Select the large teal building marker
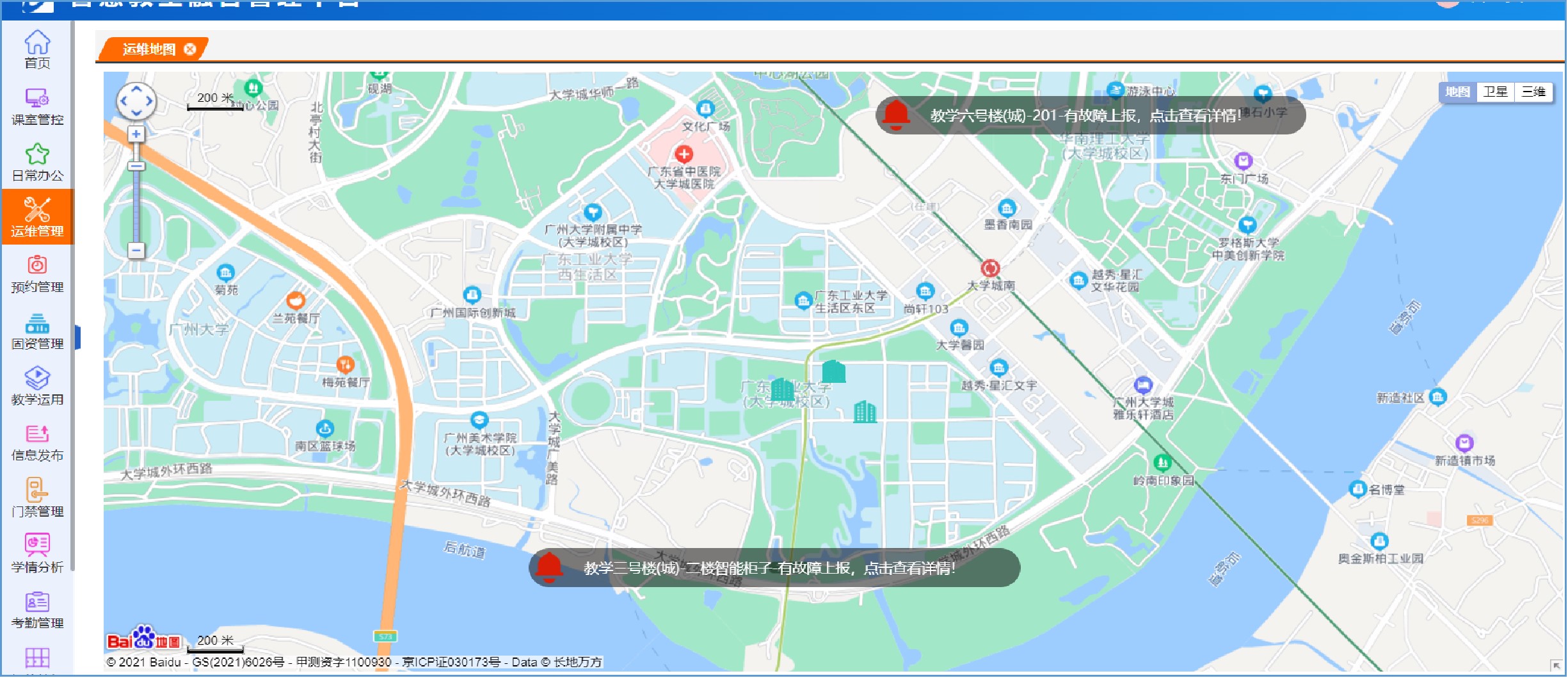The height and width of the screenshot is (678, 1568). [833, 371]
